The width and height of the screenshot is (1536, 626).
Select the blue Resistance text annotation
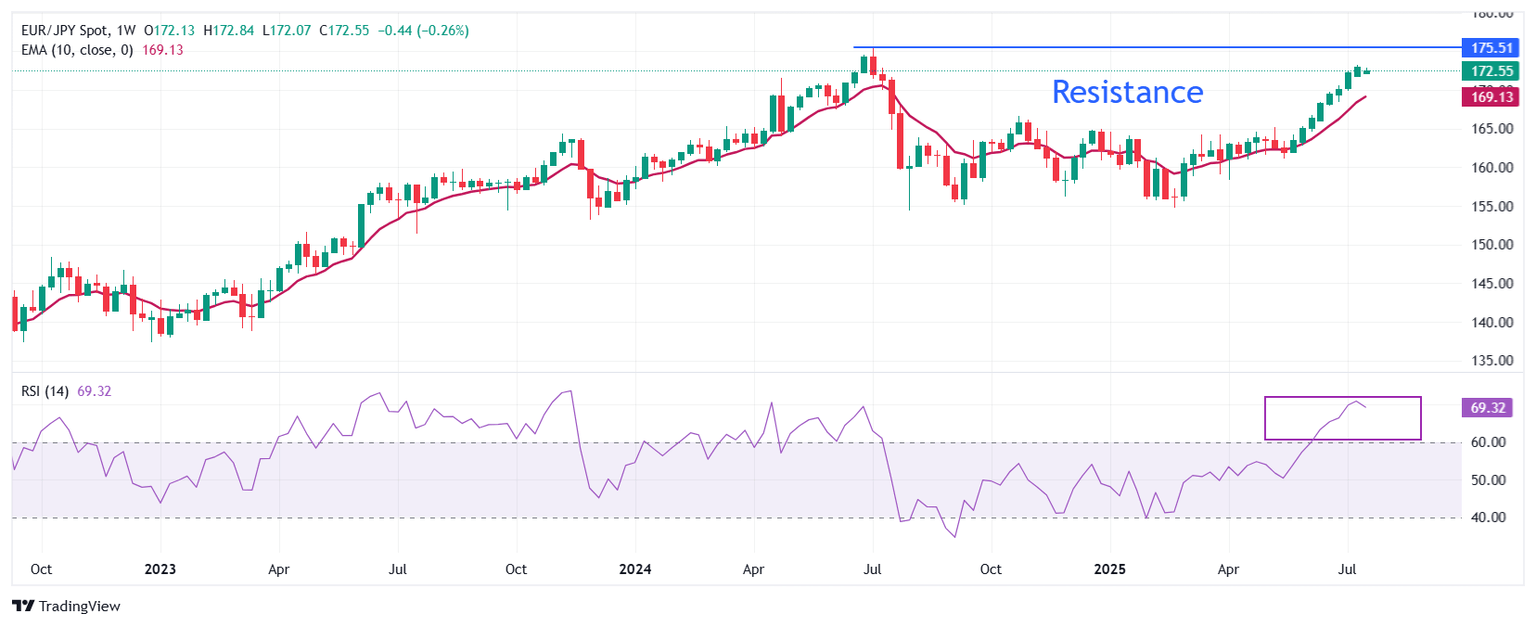pyautogui.click(x=1127, y=92)
